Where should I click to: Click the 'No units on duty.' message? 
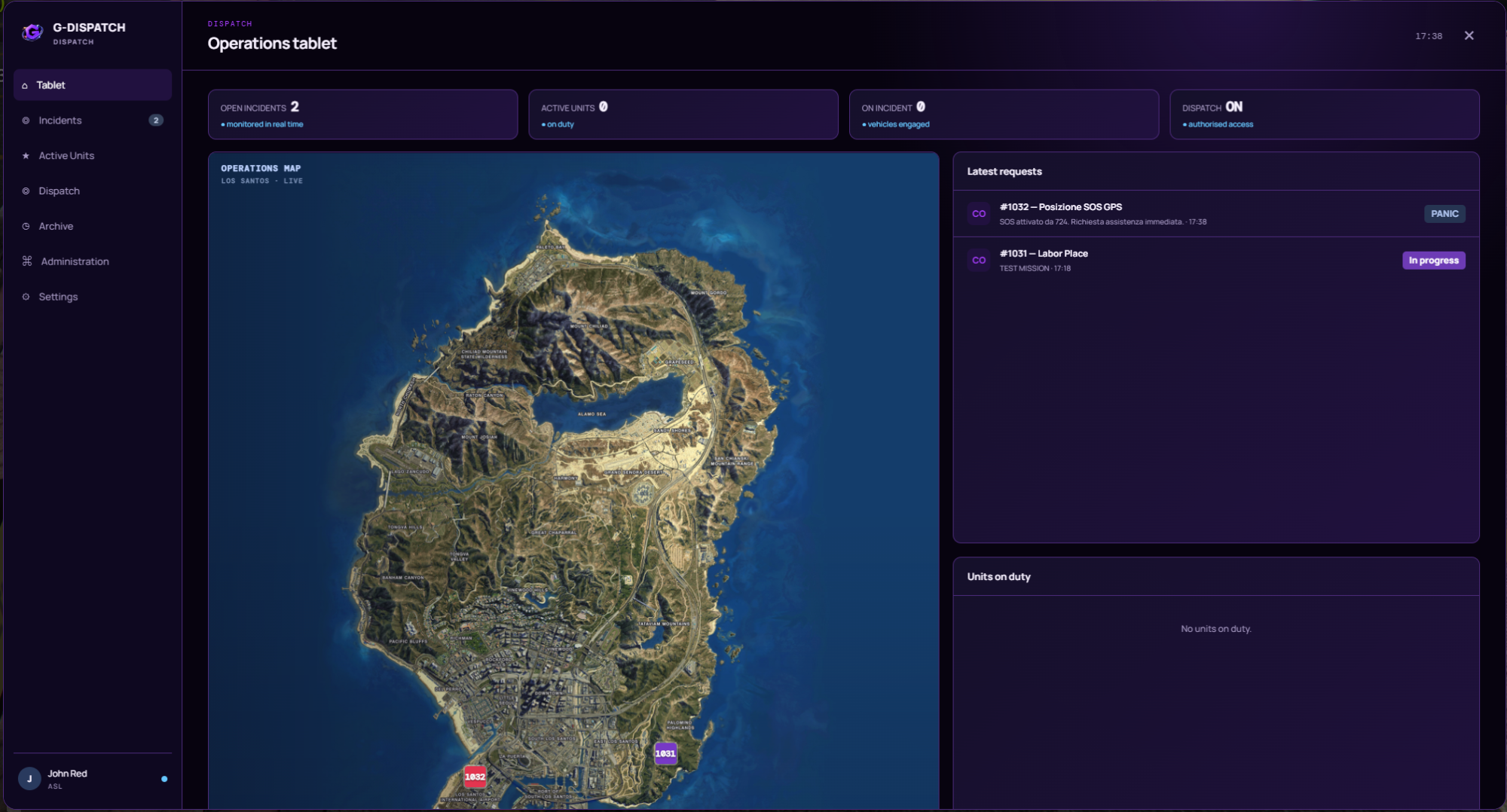coord(1215,629)
